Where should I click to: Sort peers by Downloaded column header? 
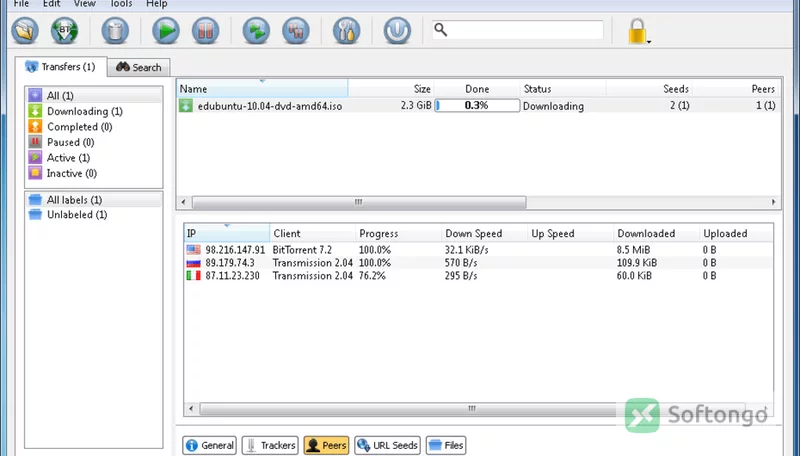[656, 233]
